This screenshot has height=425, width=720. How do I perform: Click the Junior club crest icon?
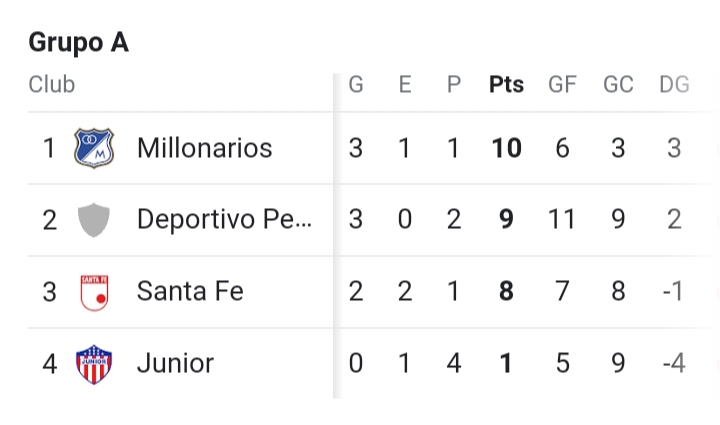click(94, 362)
